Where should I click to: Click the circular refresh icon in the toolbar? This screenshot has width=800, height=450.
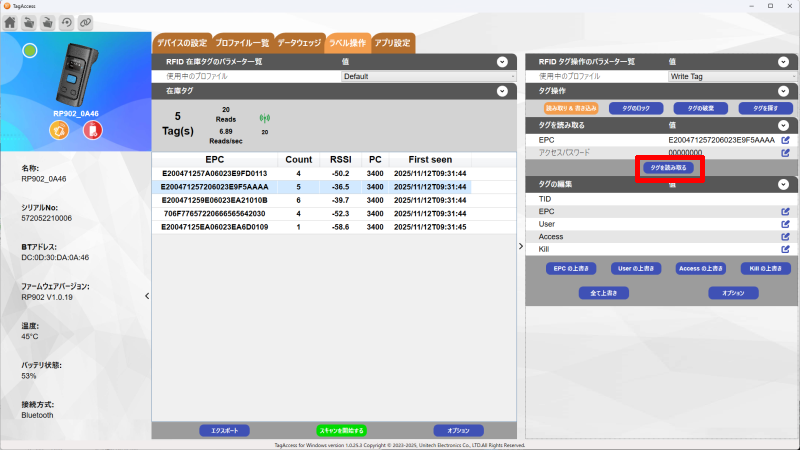(66, 21)
